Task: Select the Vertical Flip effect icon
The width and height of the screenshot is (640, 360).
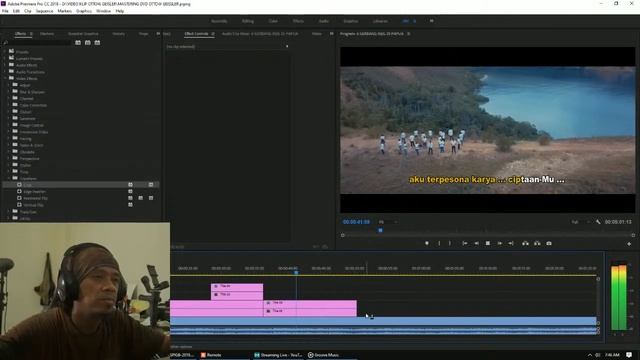Action: pos(19,204)
